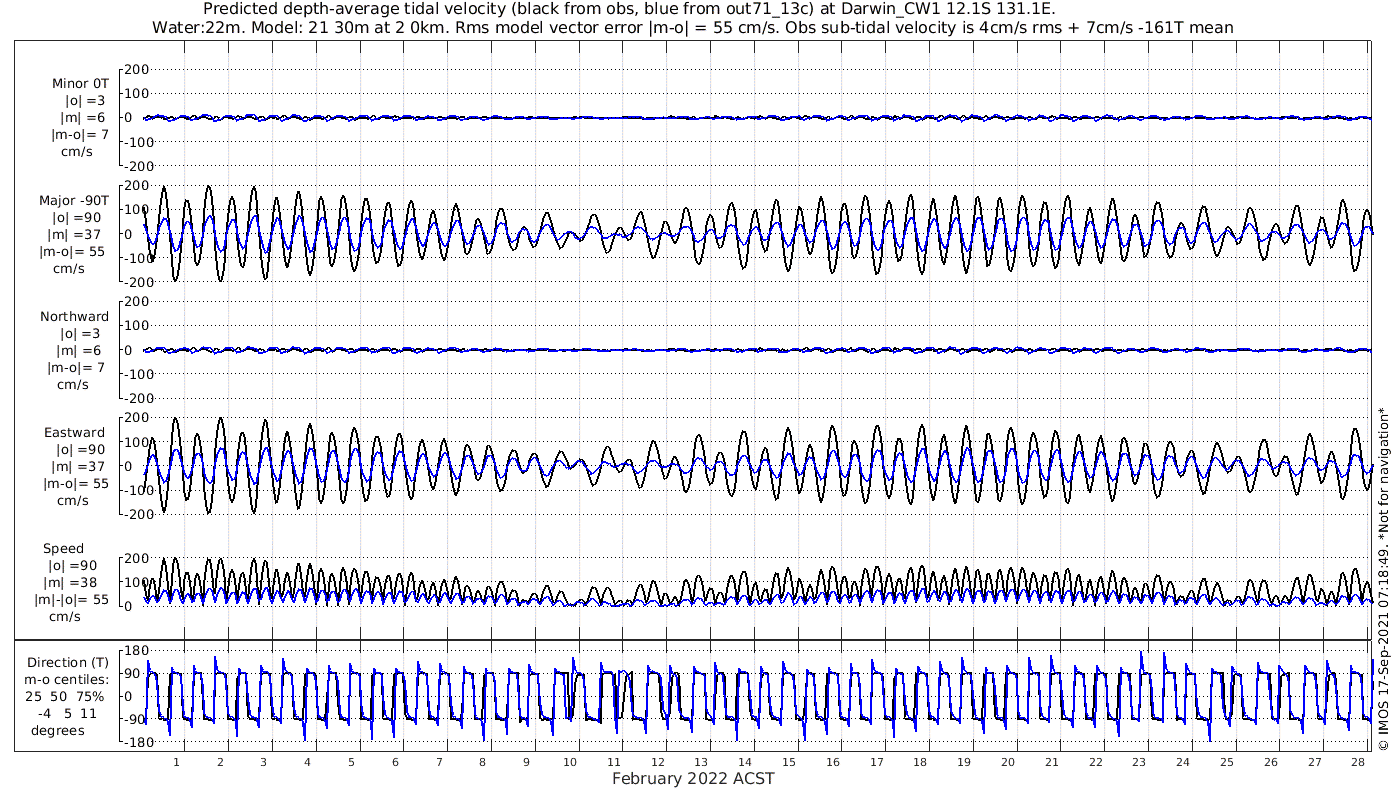Click x-axis day tick label '5'
Screen dimensions: 1400x800
pos(351,762)
